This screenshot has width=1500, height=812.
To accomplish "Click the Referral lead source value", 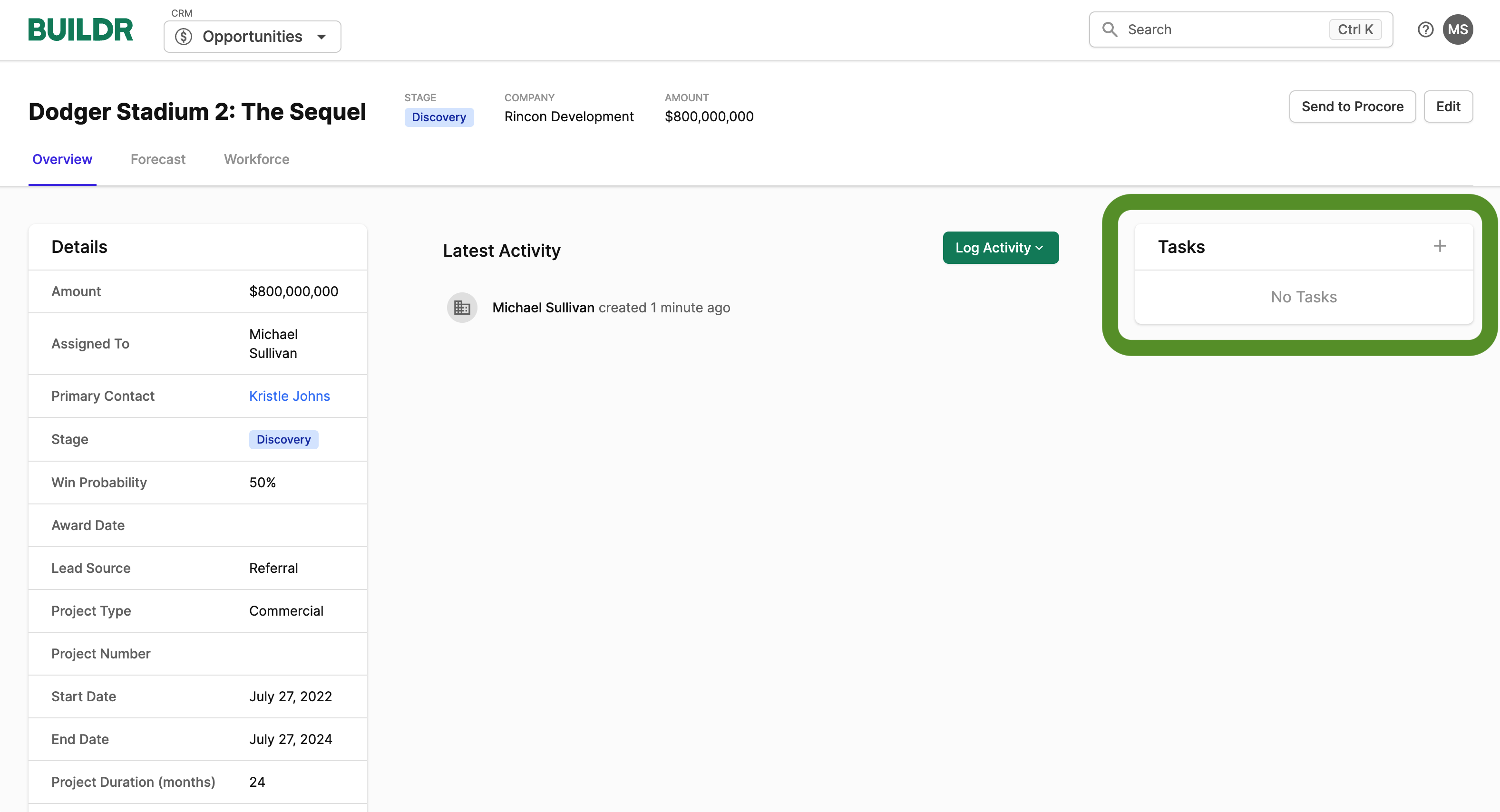I will [273, 568].
